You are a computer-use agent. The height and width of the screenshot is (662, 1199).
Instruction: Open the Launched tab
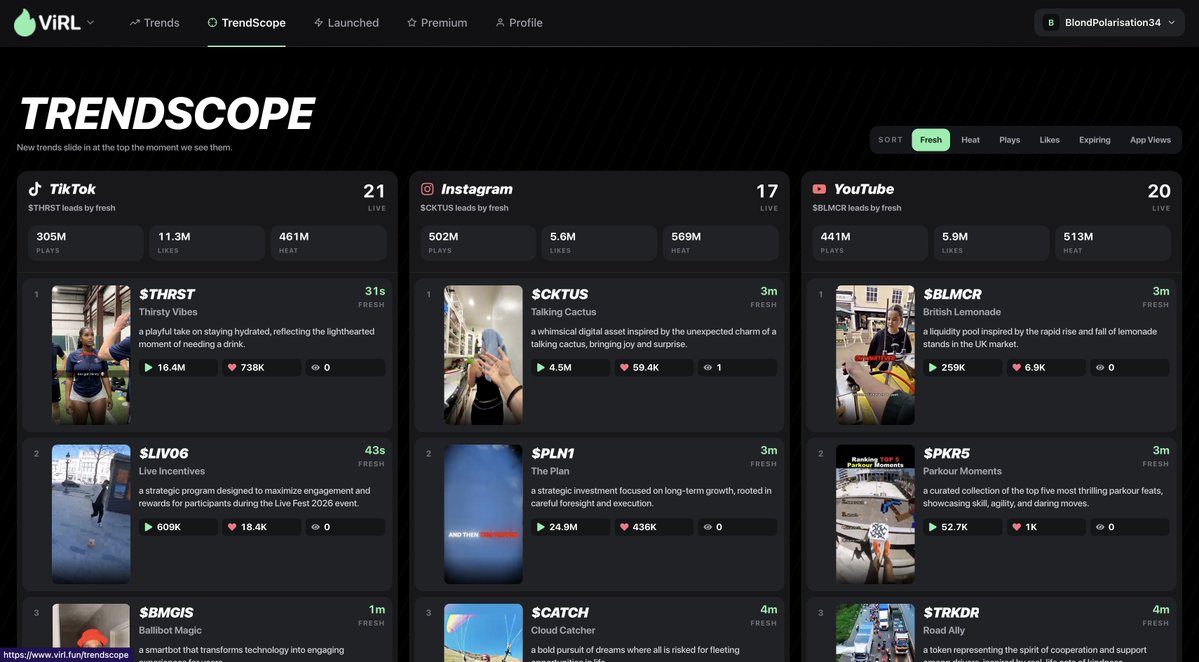pos(346,23)
